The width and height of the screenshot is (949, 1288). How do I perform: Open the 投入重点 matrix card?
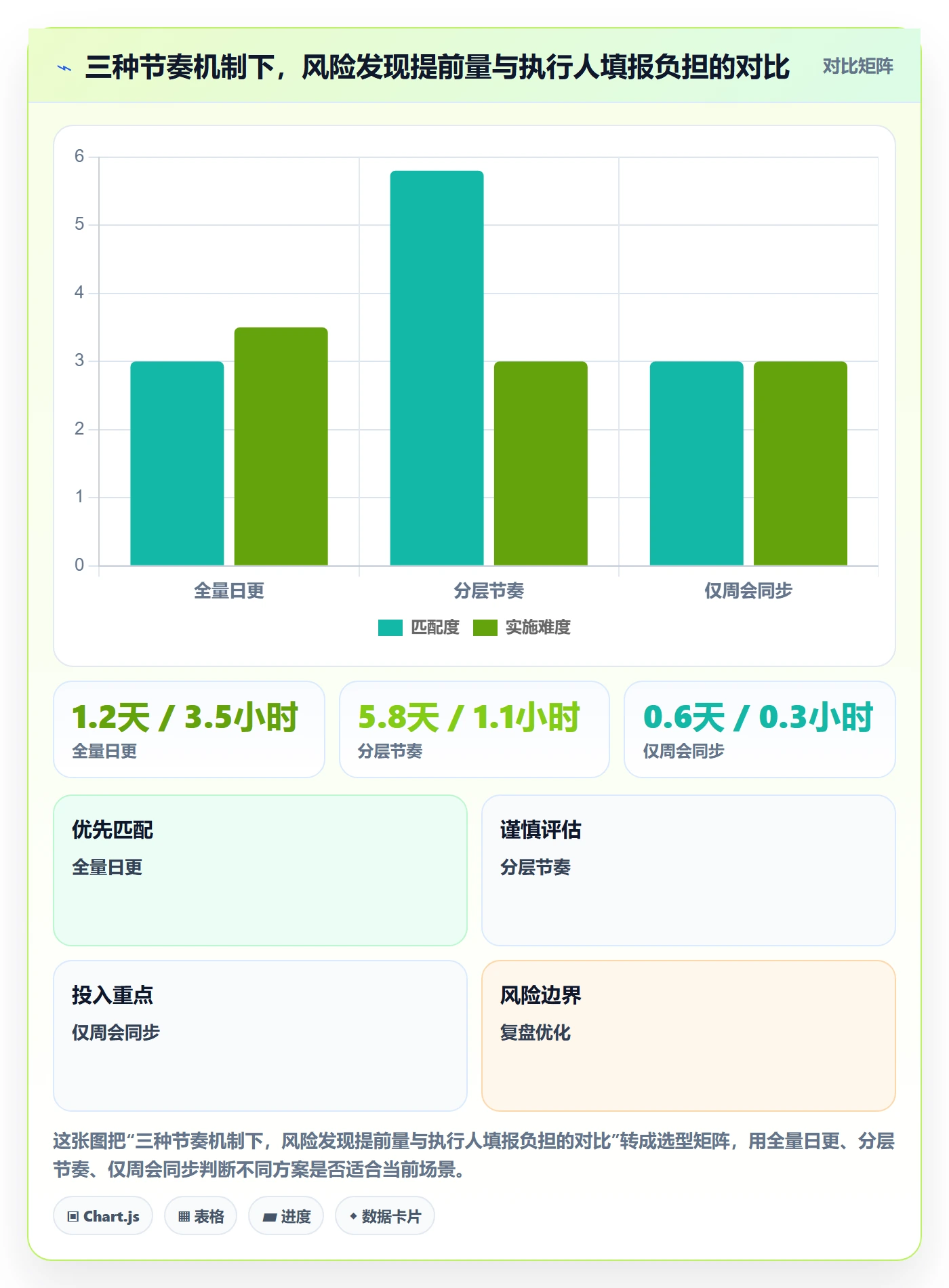coord(260,1036)
